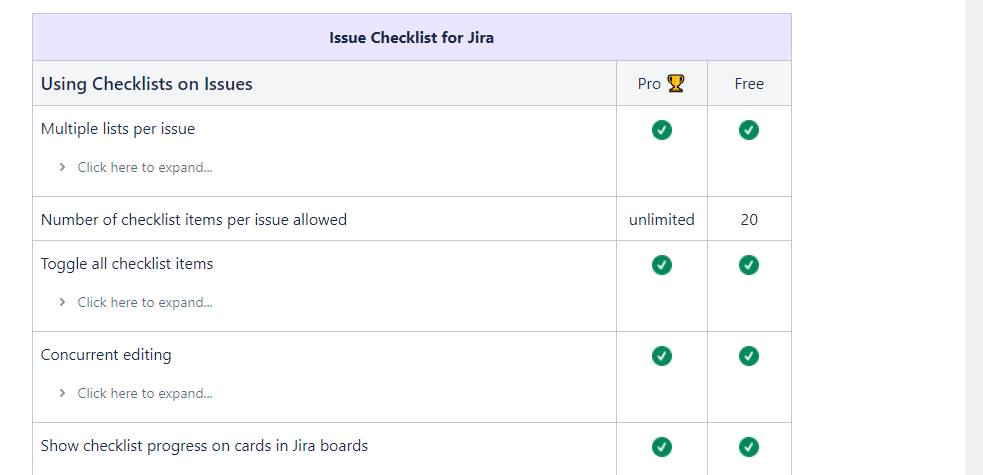This screenshot has height=475, width=983.
Task: Click Pro checkmark for checklist progress on cards
Action: click(661, 447)
